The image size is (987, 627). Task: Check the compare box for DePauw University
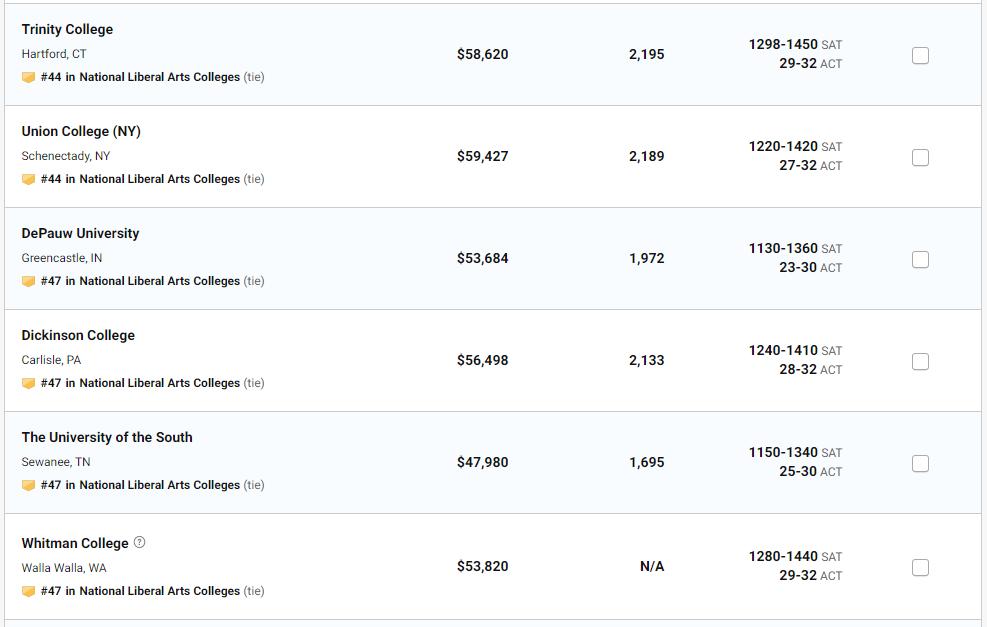tap(920, 259)
